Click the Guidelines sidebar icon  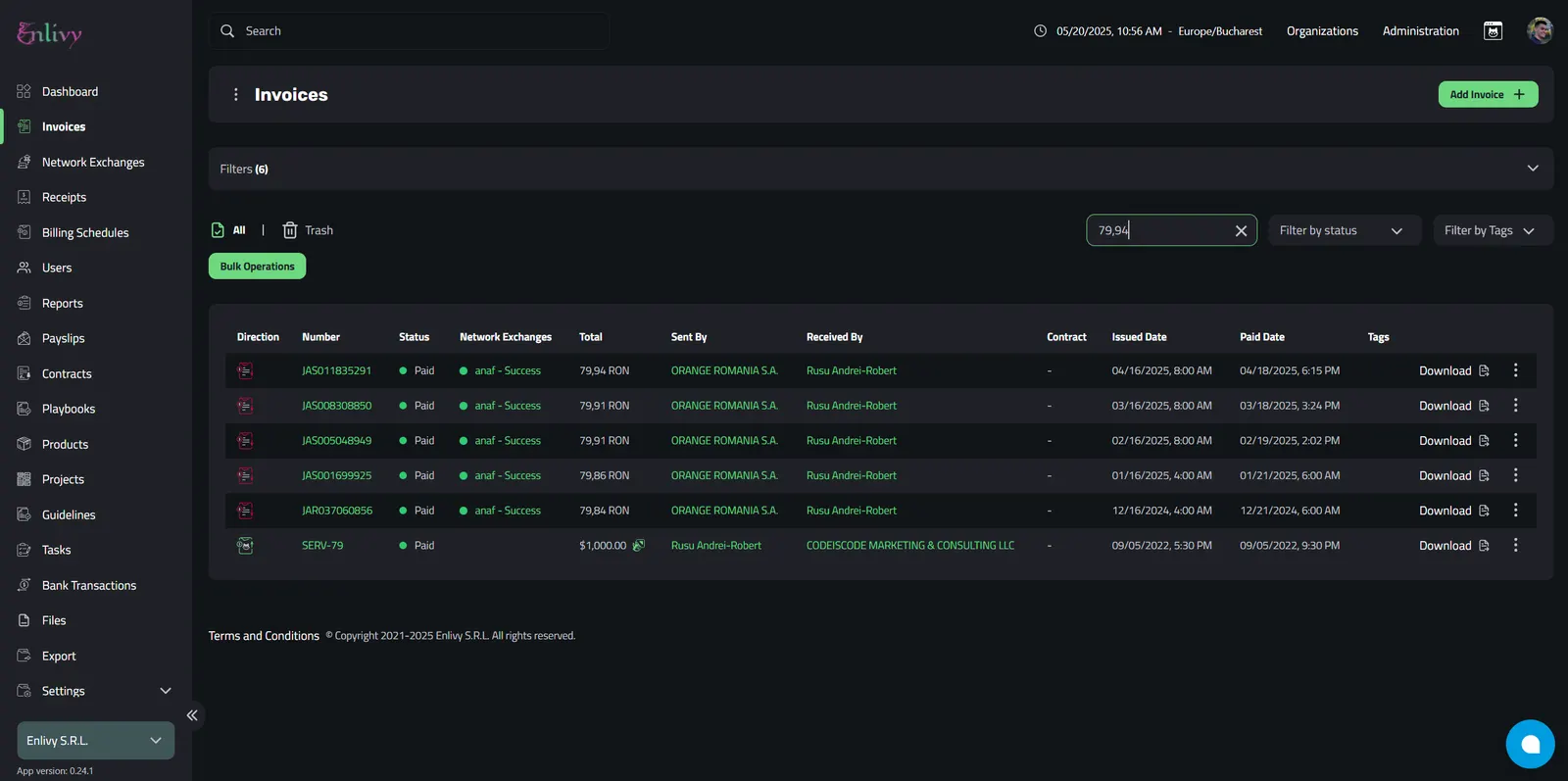(x=24, y=514)
